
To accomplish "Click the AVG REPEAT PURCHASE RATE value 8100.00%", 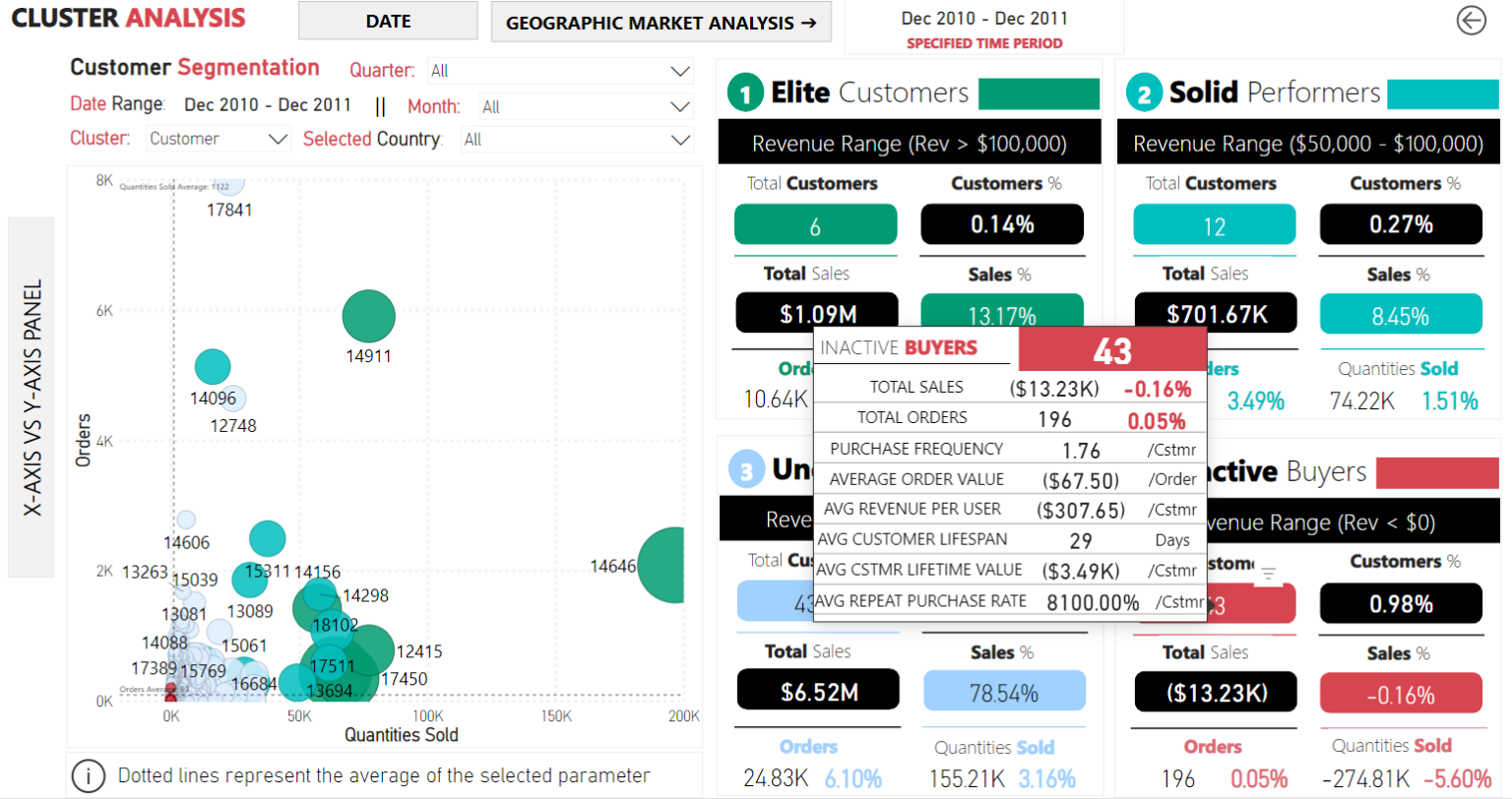I will click(x=1093, y=602).
